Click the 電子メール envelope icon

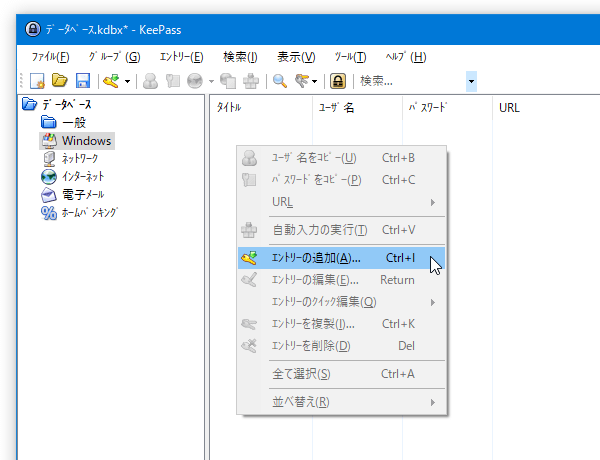(x=49, y=195)
